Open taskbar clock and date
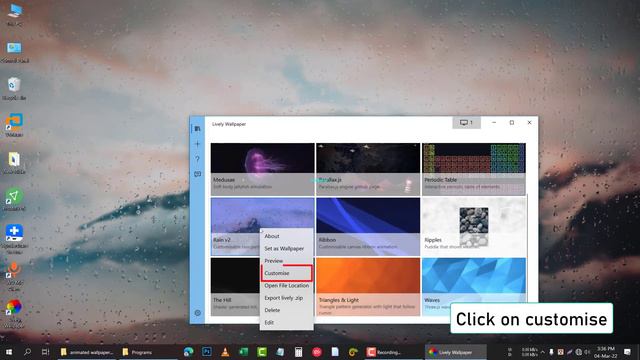Screen dimensions: 640x360 pyautogui.click(x=606, y=352)
